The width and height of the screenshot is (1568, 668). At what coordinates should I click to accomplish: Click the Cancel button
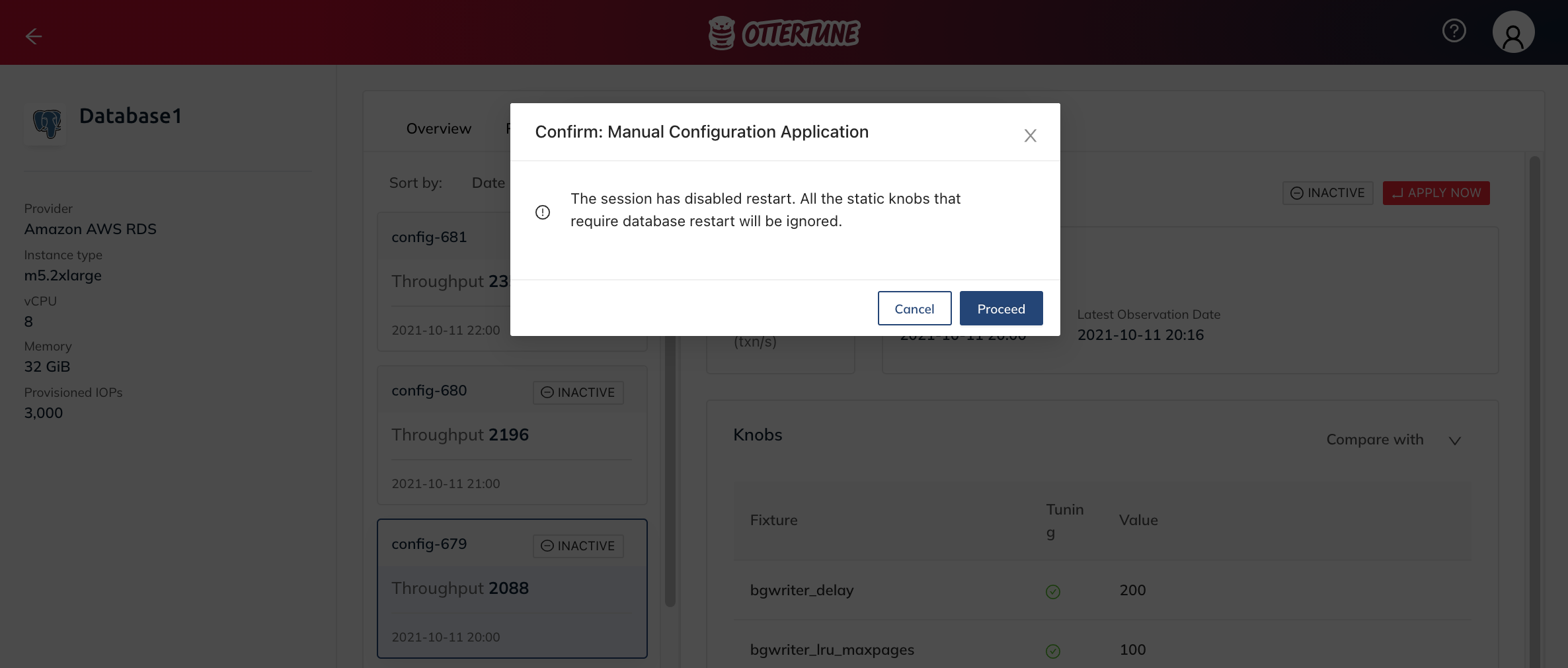tap(914, 308)
